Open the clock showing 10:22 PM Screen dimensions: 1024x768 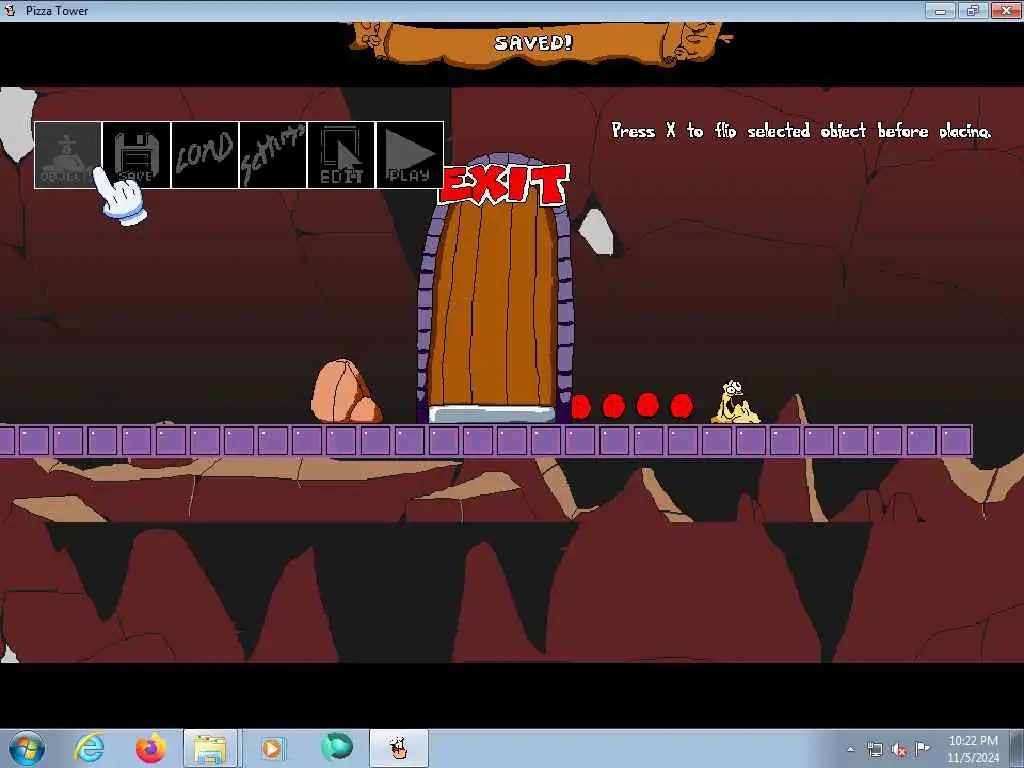click(972, 748)
